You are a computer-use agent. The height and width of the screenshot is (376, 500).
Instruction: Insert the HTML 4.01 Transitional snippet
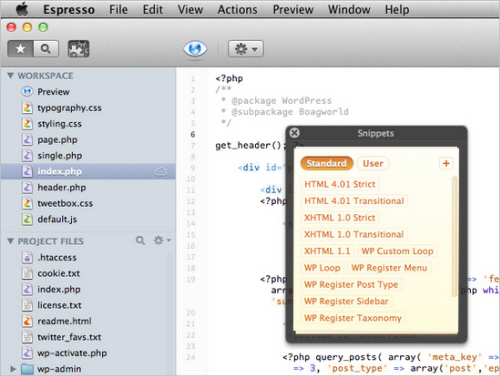[354, 201]
